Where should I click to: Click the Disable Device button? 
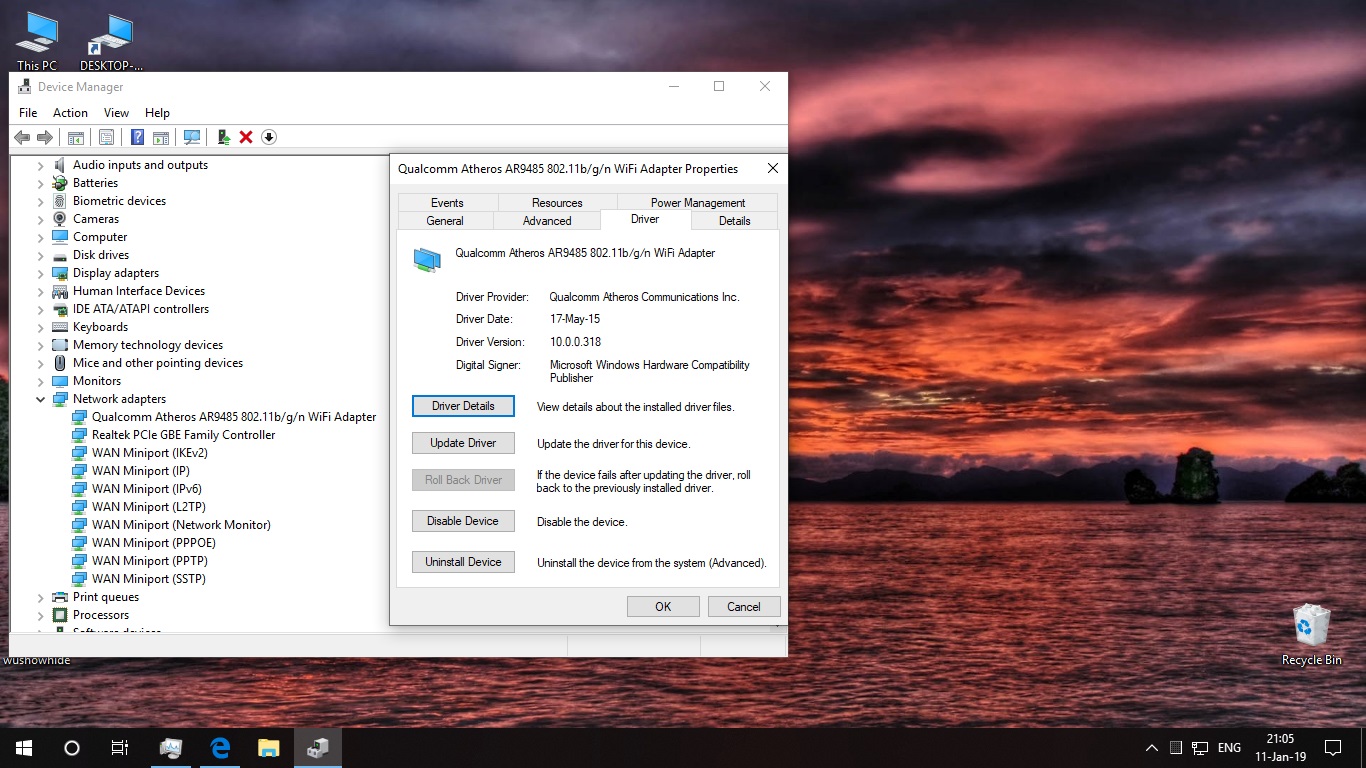pyautogui.click(x=463, y=521)
